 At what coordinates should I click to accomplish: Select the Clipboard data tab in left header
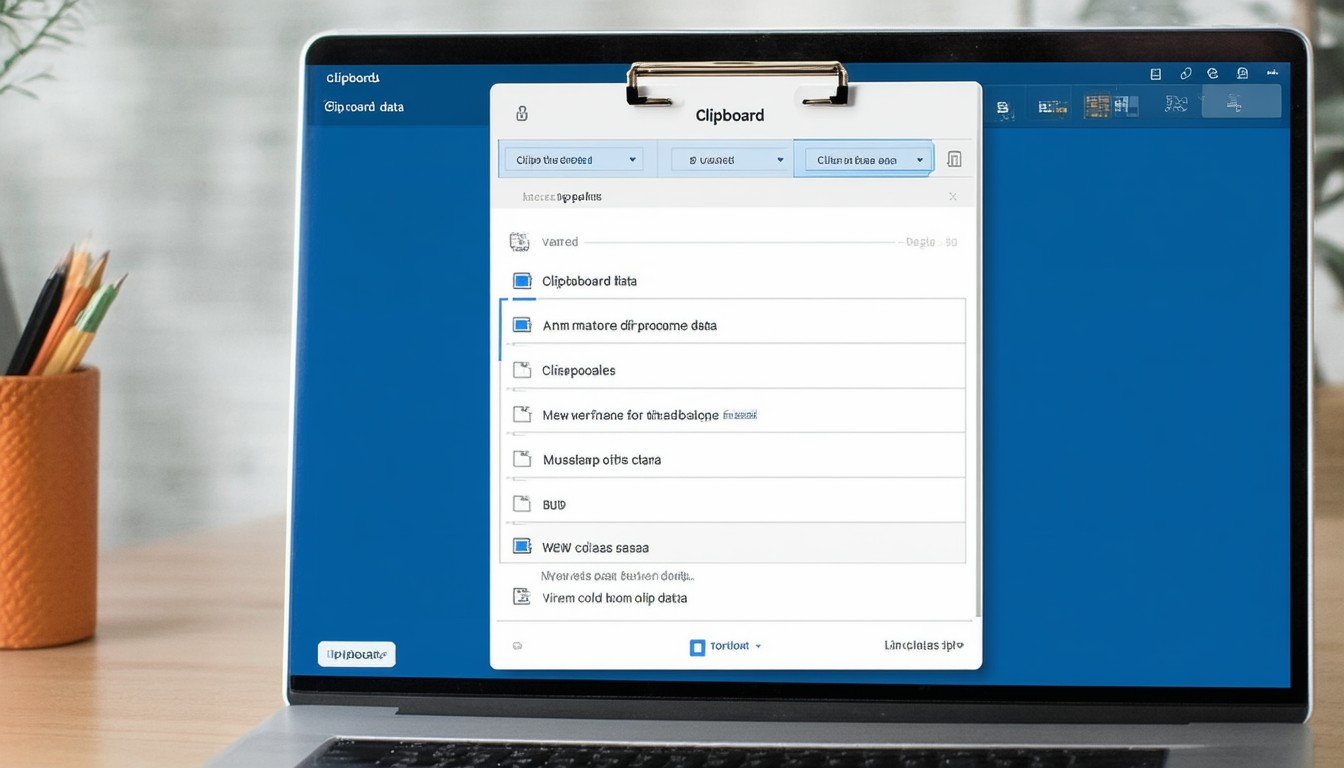click(364, 107)
